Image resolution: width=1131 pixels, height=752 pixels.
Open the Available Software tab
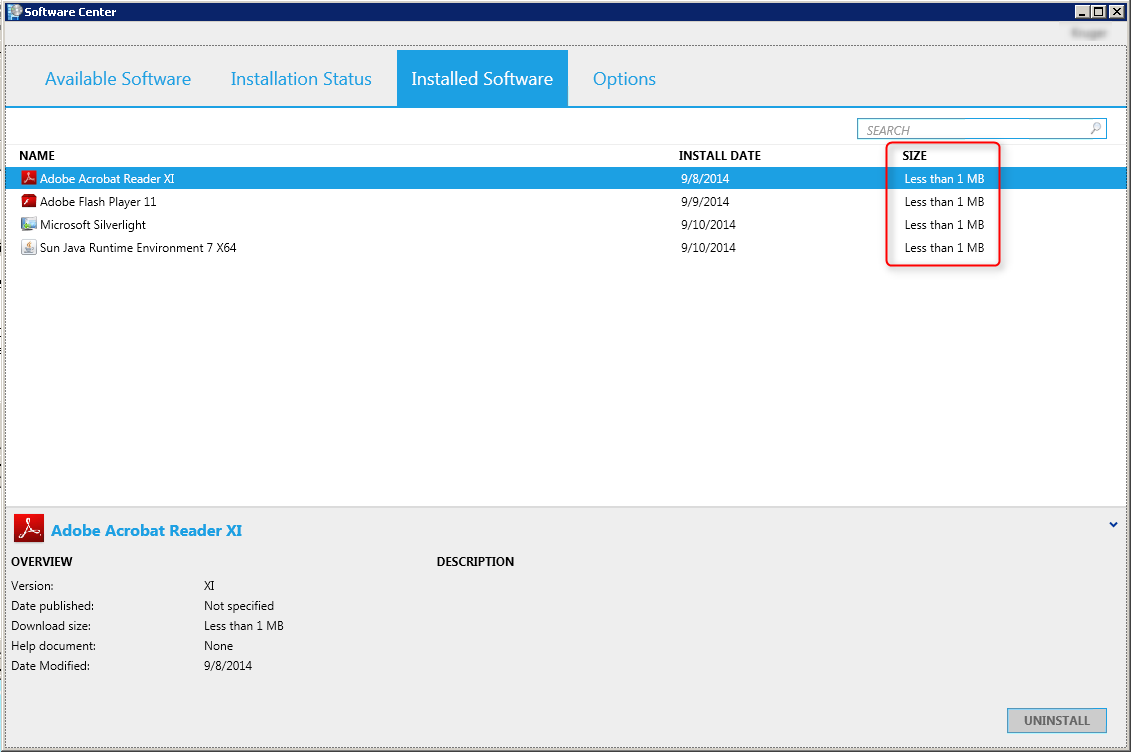click(x=118, y=79)
